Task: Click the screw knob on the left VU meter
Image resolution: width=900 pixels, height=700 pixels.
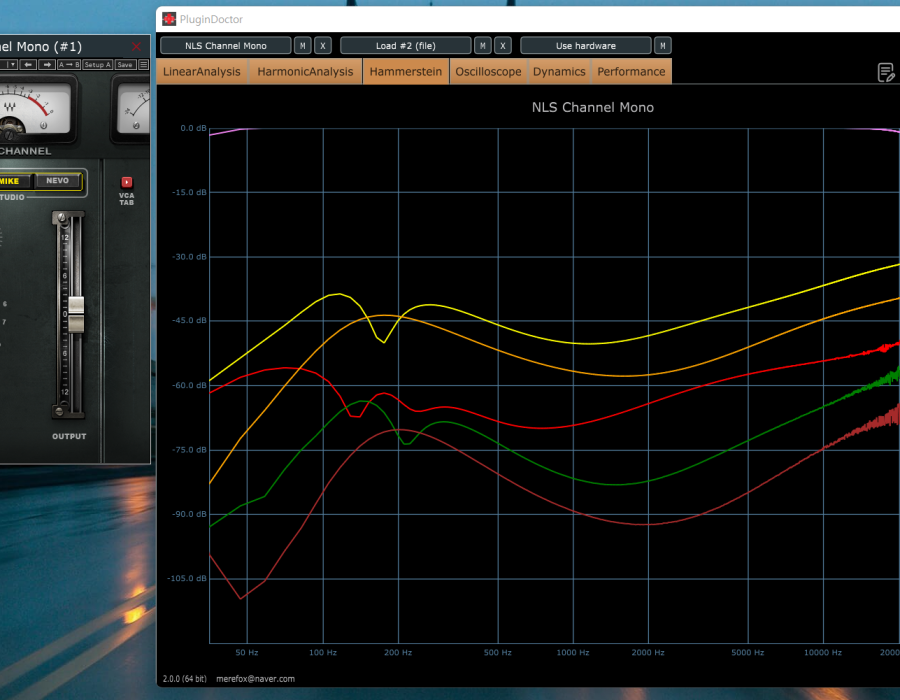Action: pos(44,125)
